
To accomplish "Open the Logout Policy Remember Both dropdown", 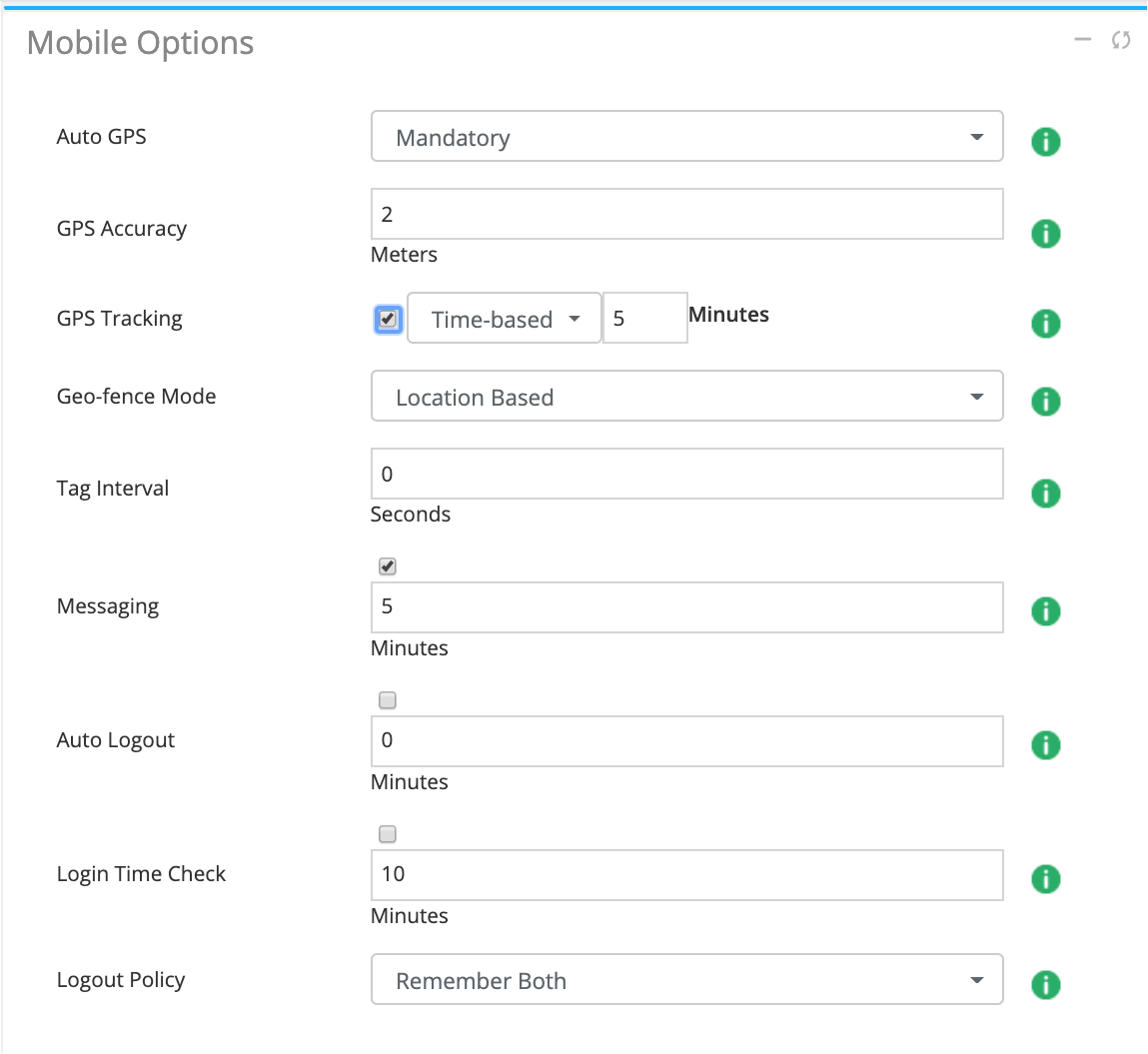I will [x=686, y=979].
